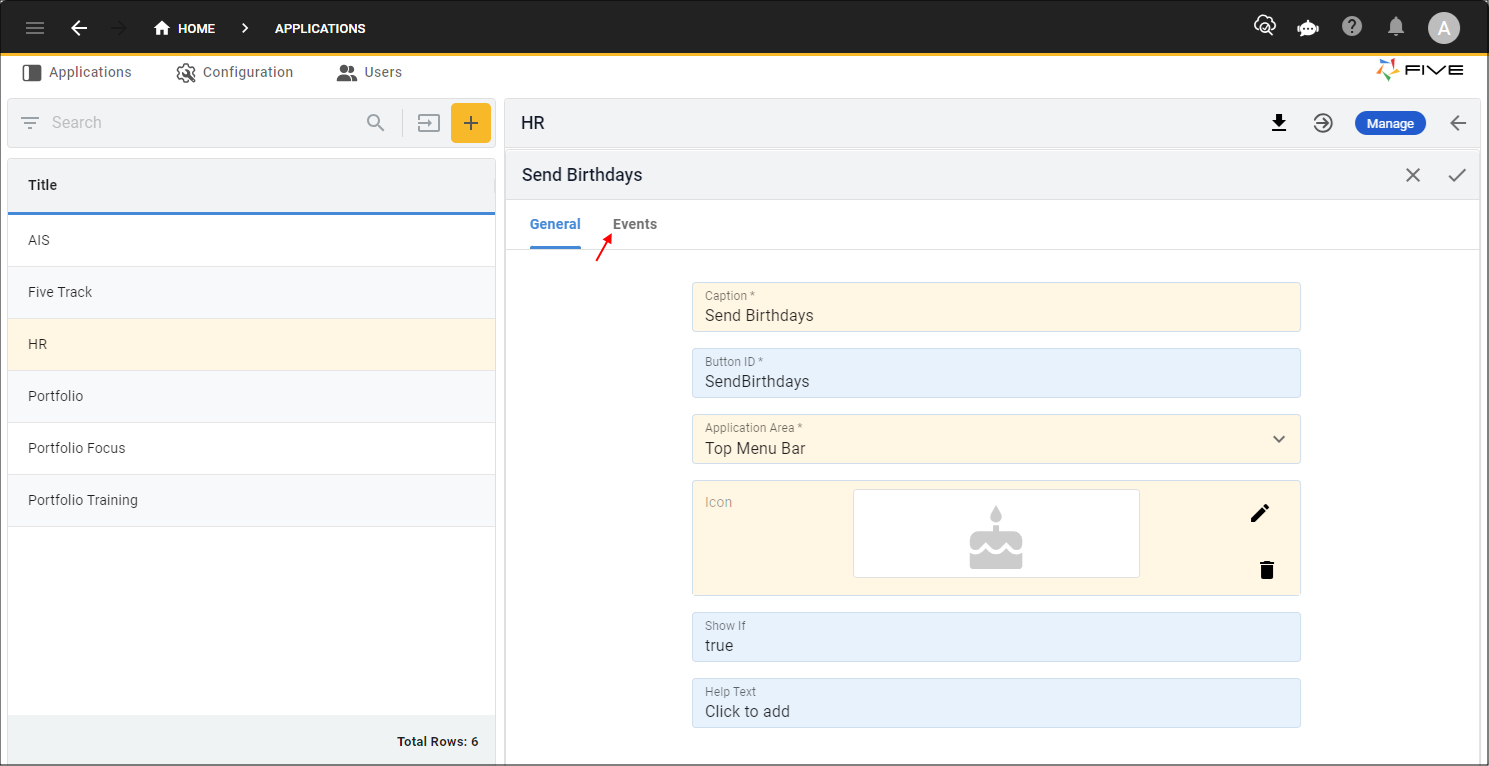Click the APPLICATIONS breadcrumb

pyautogui.click(x=320, y=28)
